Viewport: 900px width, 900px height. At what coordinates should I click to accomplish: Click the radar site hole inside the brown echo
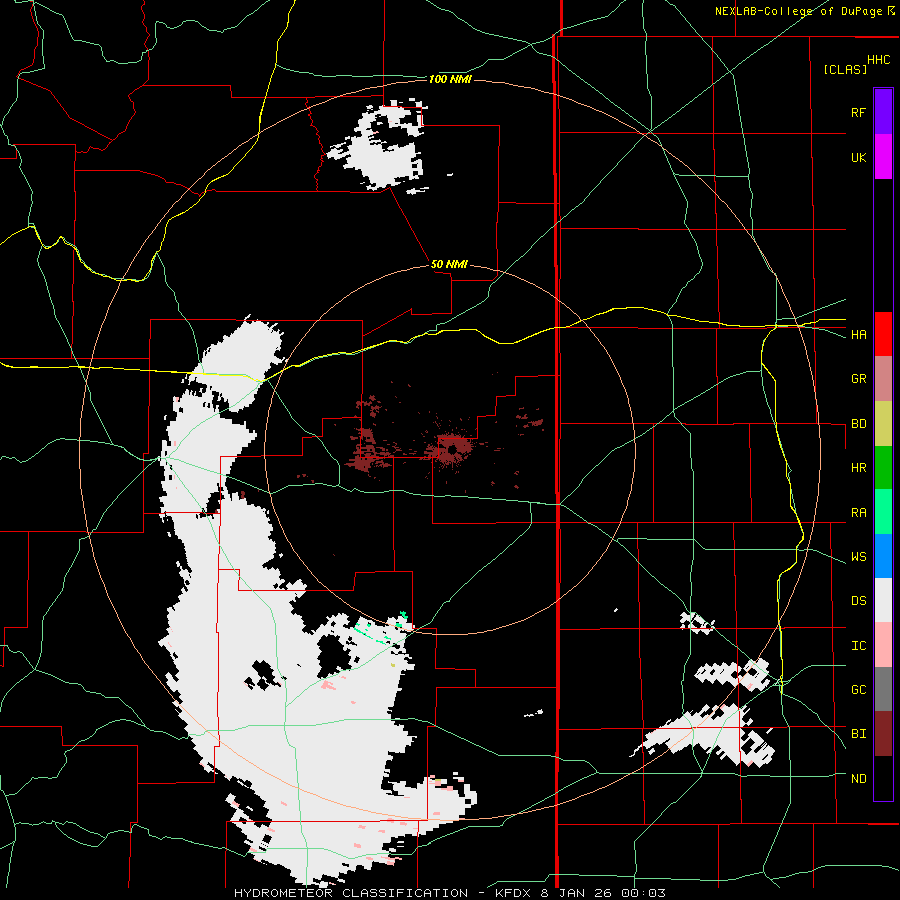pyautogui.click(x=452, y=450)
